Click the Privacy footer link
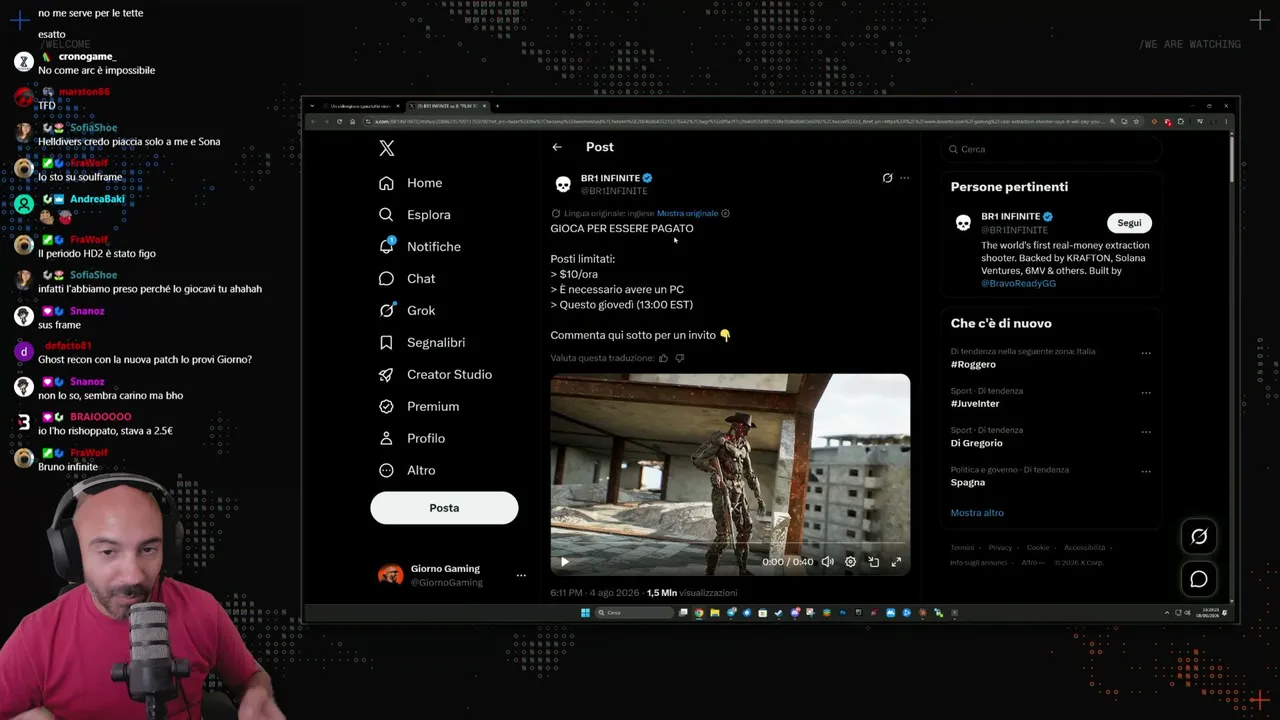1280x720 pixels. pyautogui.click(x=1000, y=548)
